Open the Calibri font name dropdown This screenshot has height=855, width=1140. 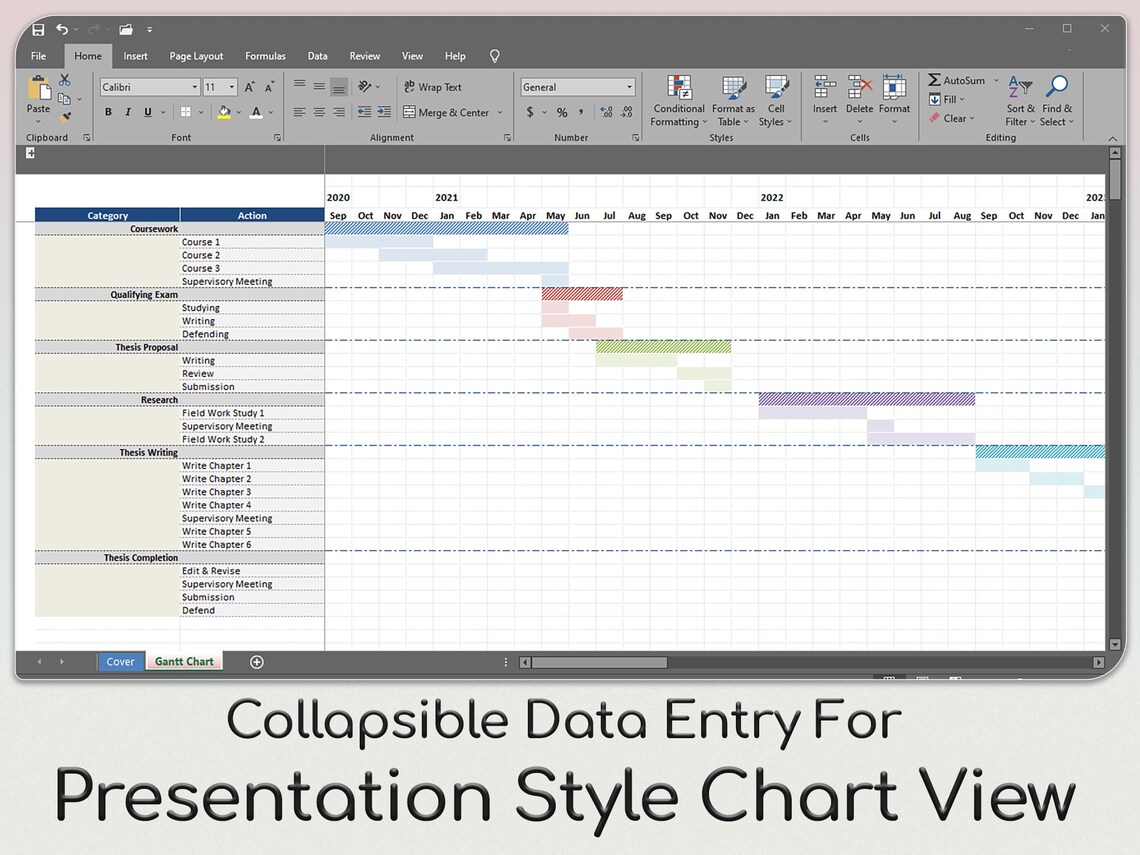click(195, 87)
